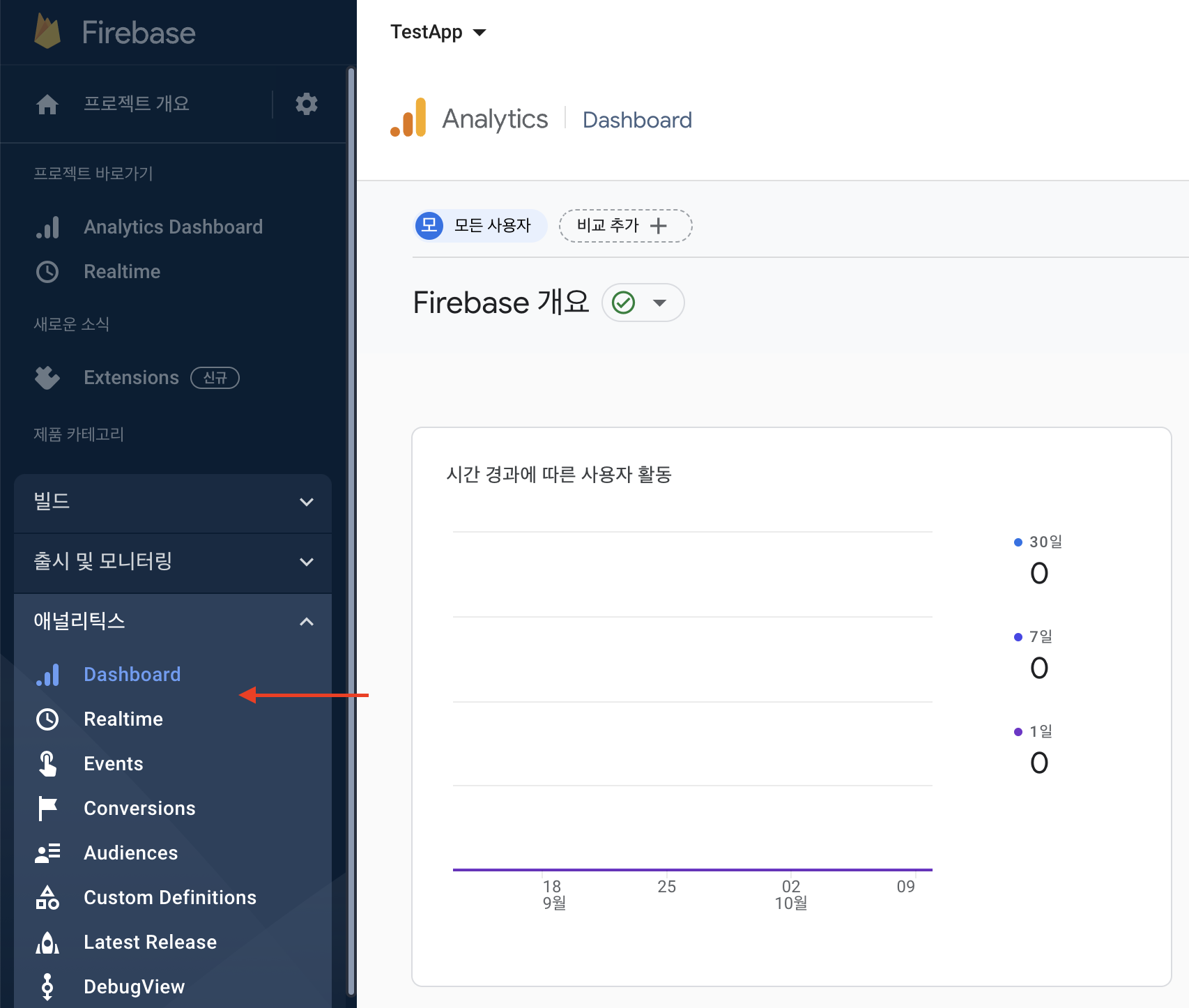Click the 신규 badge next to Extensions

tap(215, 378)
